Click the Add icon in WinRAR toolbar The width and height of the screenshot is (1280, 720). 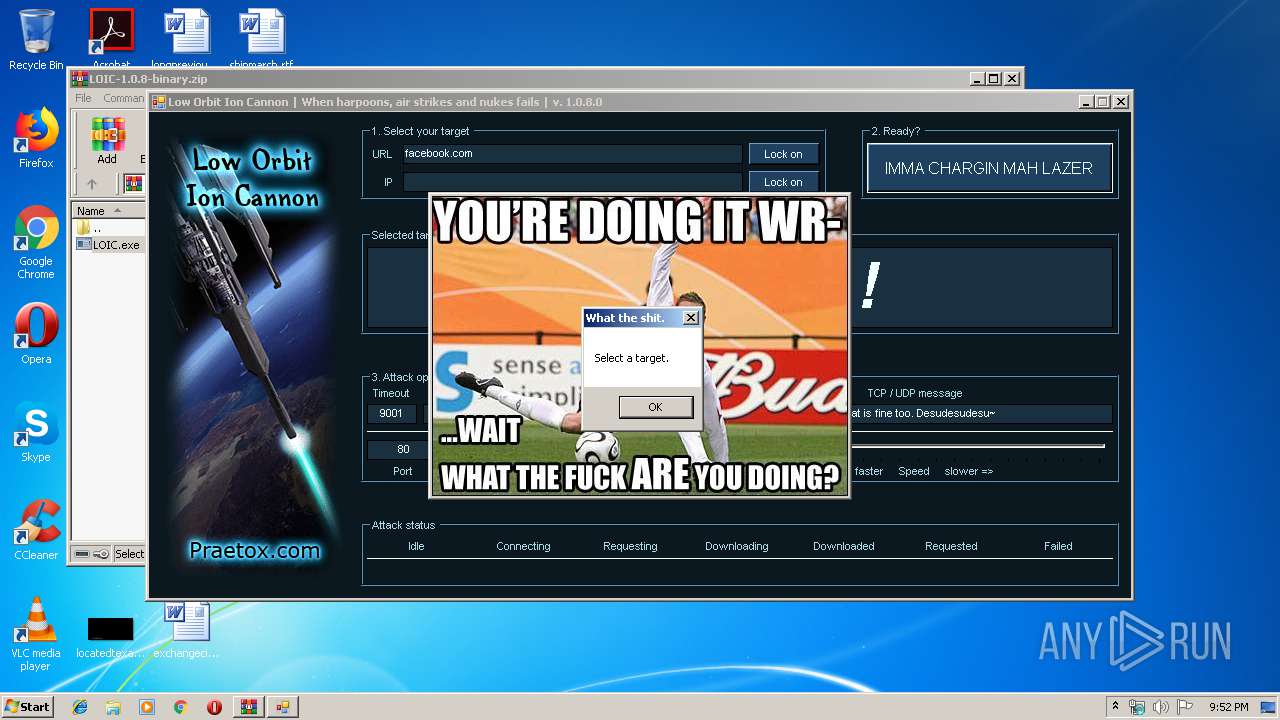107,141
